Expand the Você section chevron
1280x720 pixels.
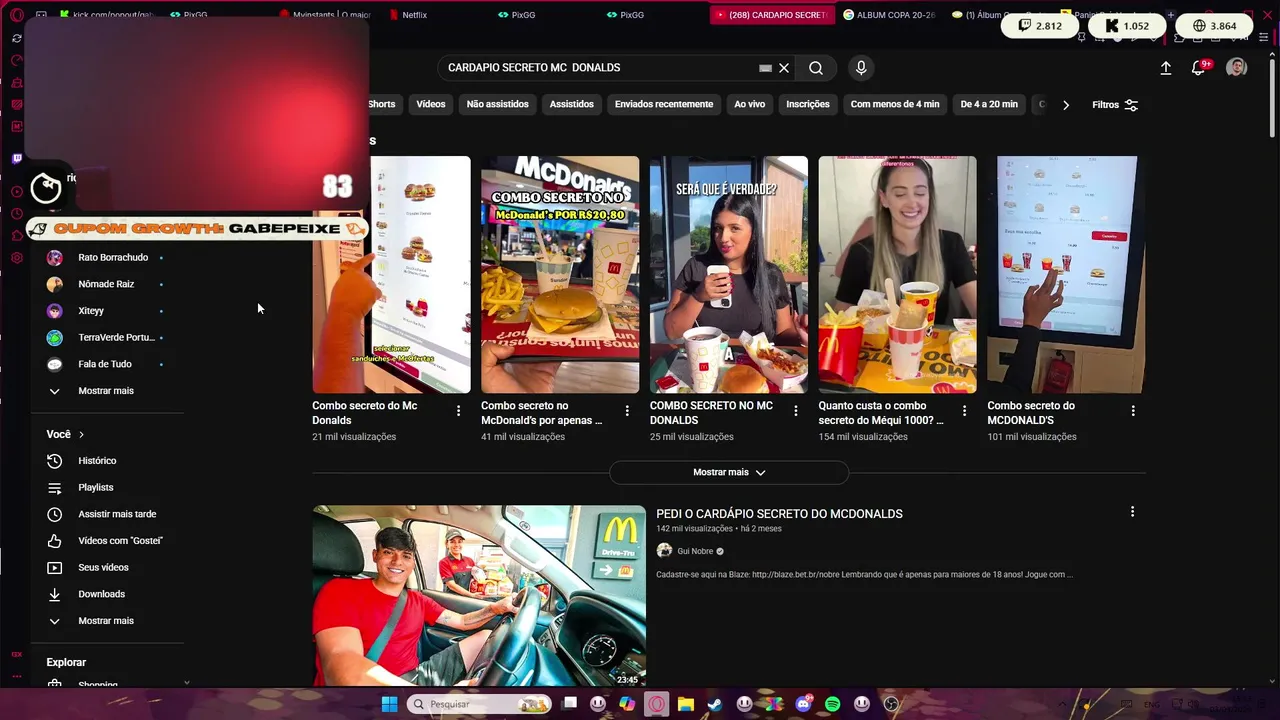click(81, 435)
